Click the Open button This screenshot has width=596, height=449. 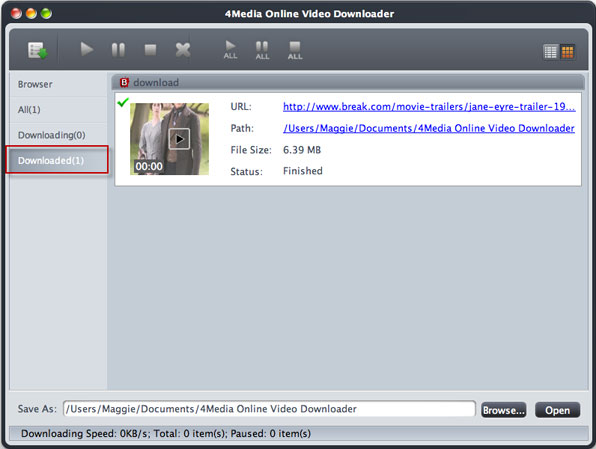(x=557, y=410)
